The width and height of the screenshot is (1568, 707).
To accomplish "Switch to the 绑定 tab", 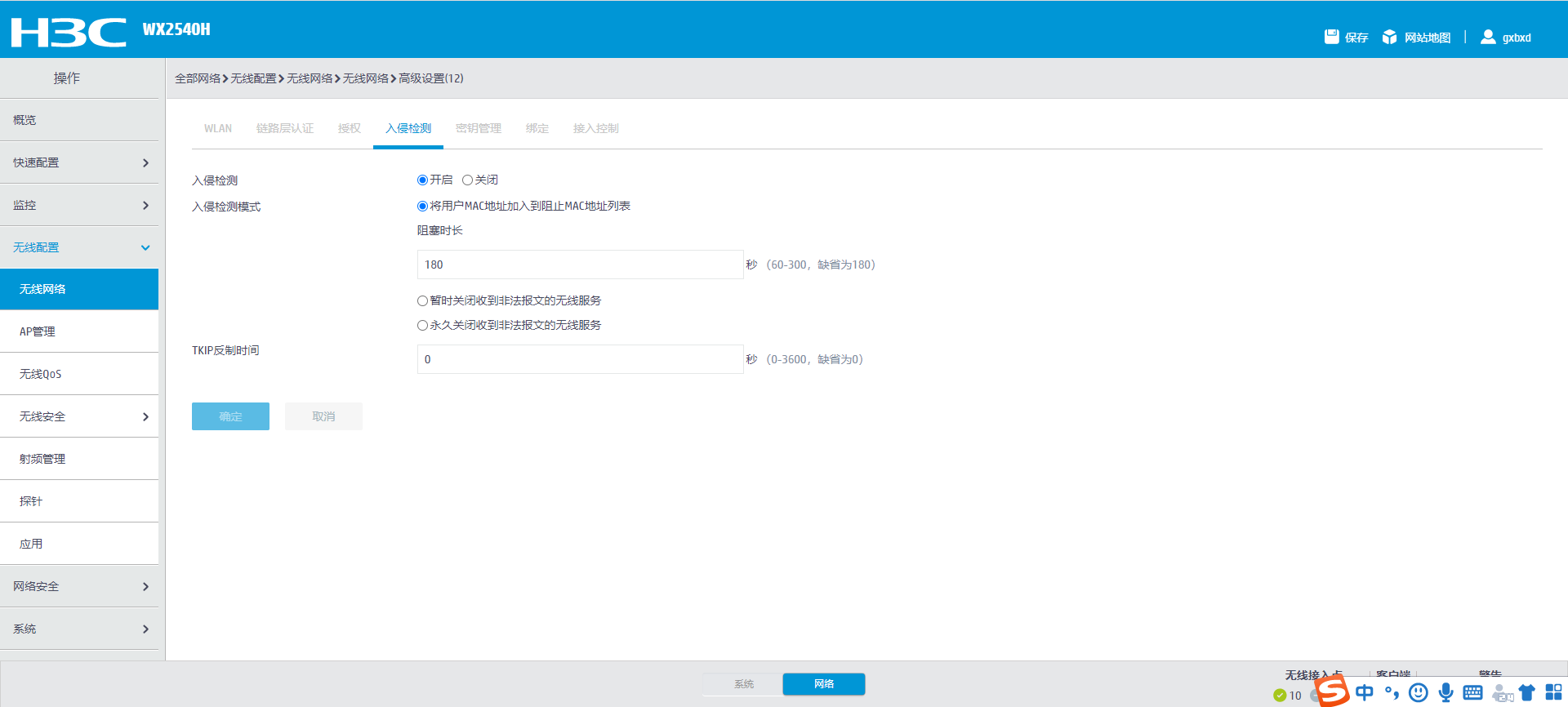I will coord(537,128).
